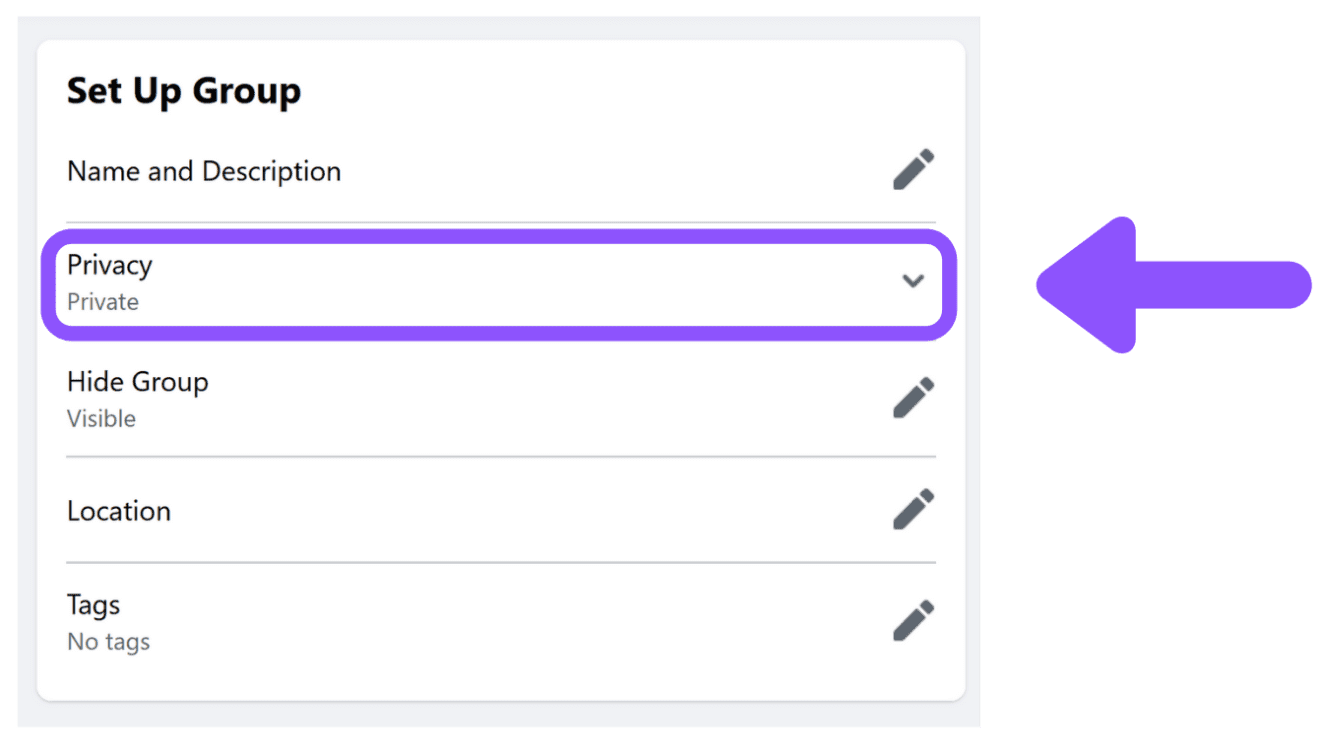This screenshot has width=1322, height=750.
Task: Click the Privacy label text
Action: tap(110, 265)
